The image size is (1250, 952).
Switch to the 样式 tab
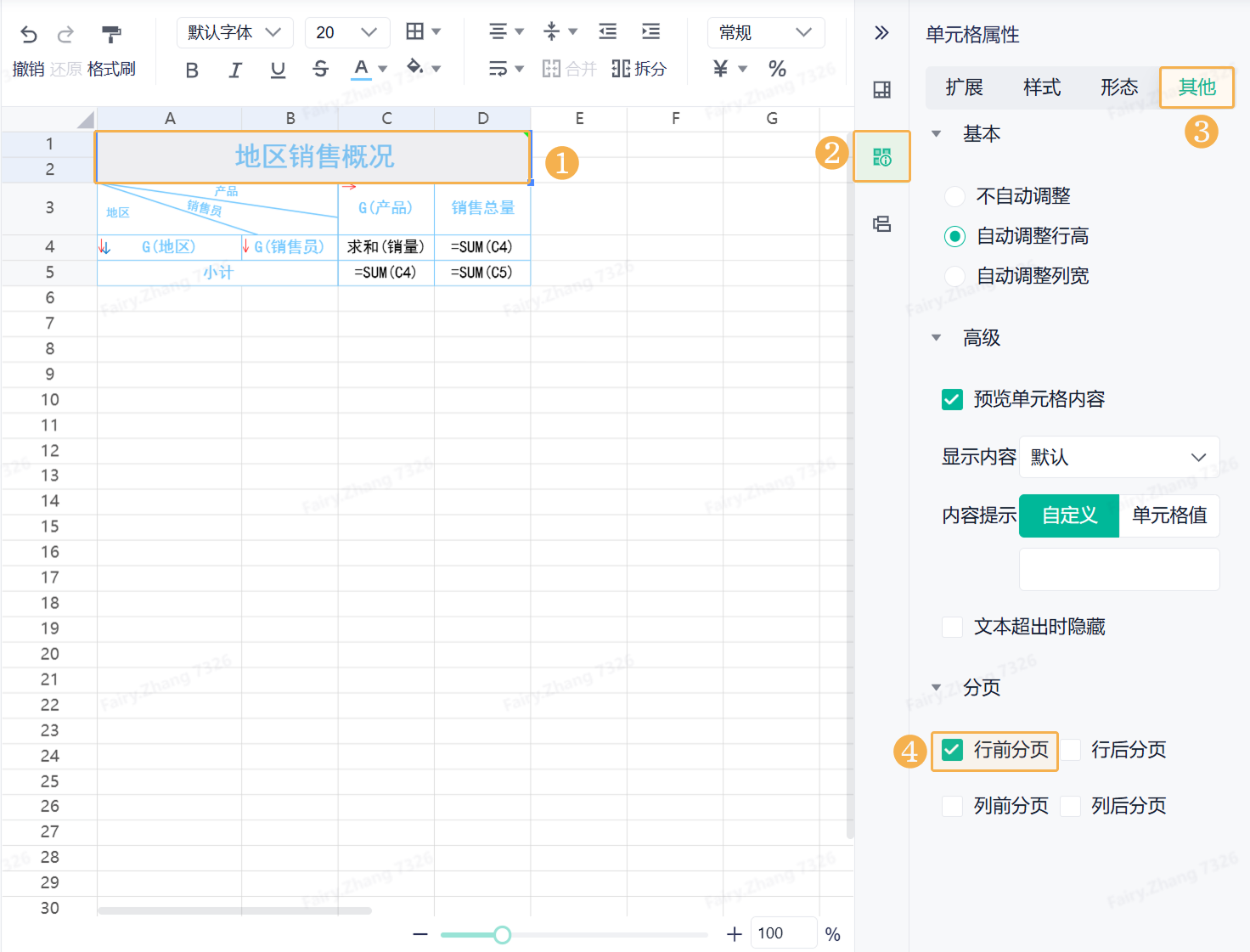[x=1042, y=87]
